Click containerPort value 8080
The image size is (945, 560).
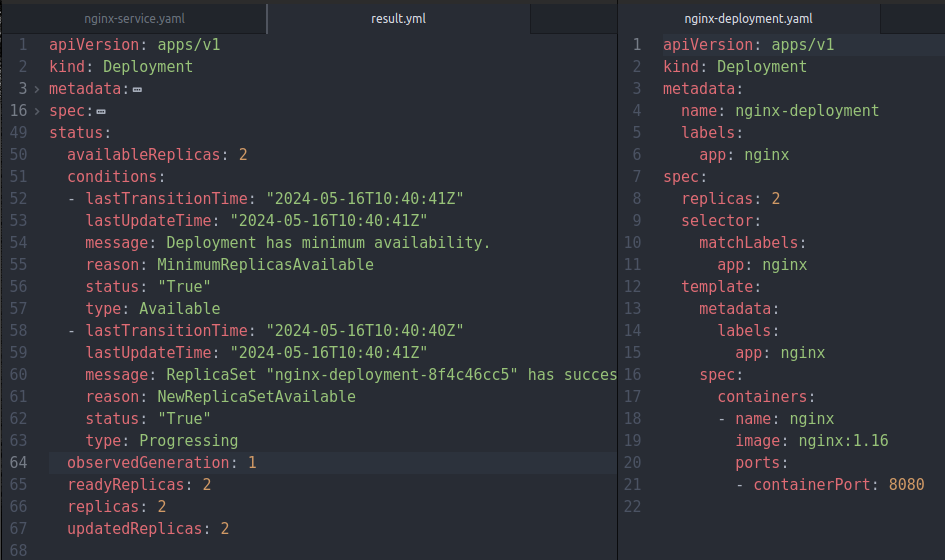click(x=906, y=485)
